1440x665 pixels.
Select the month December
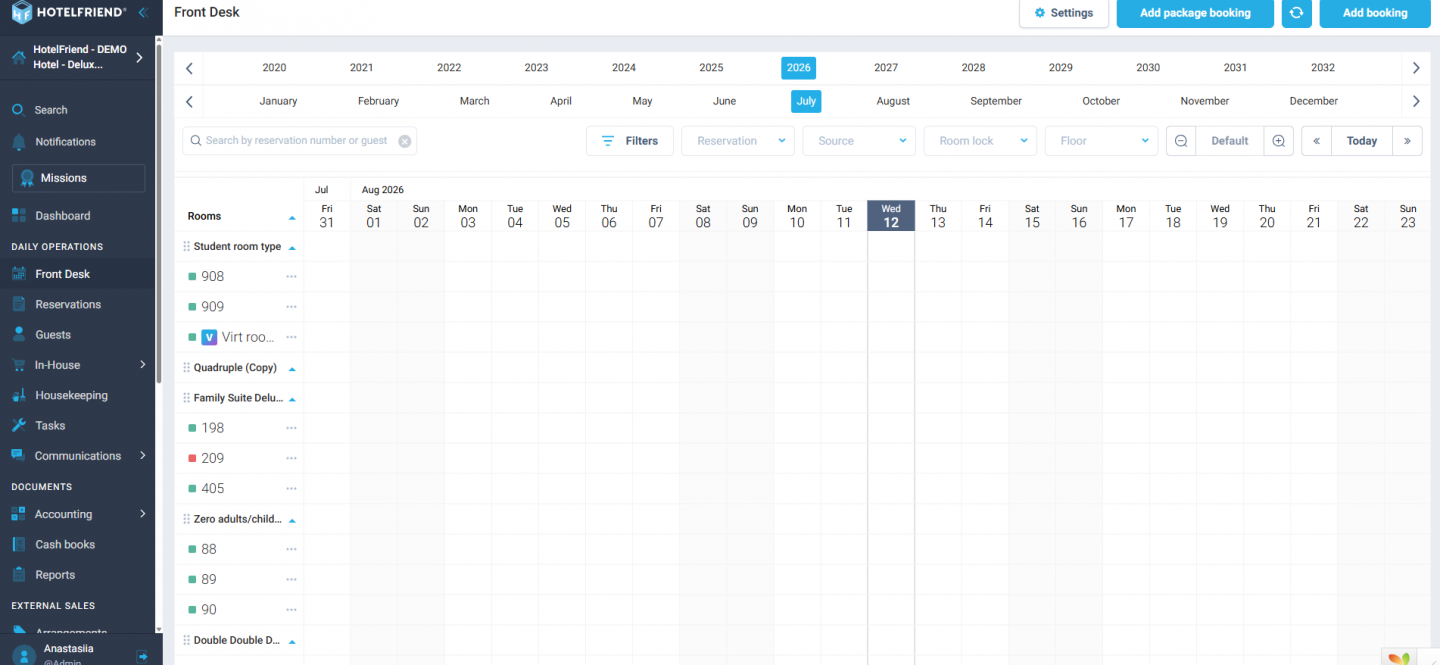tap(1314, 101)
